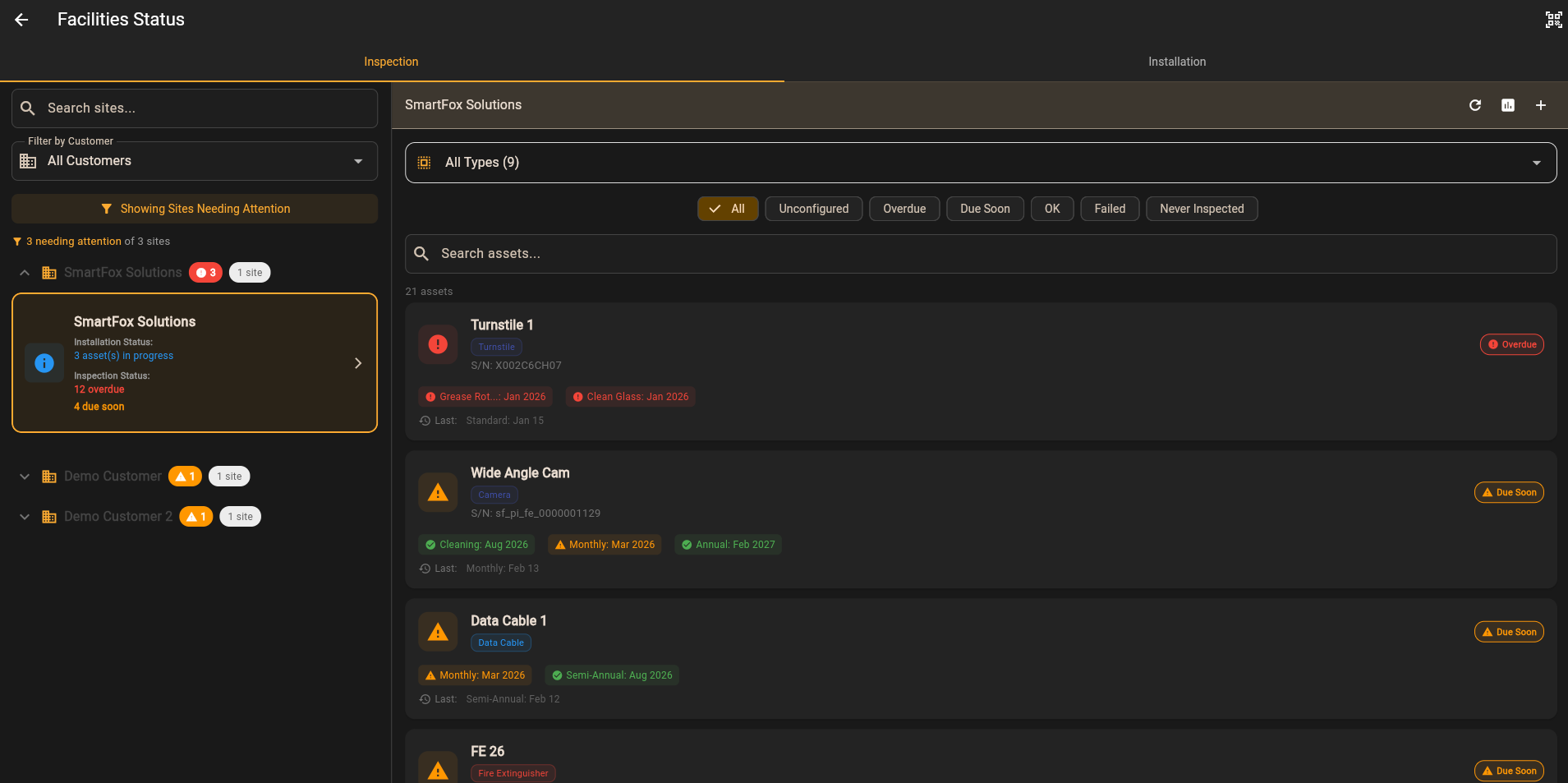Screen dimensions: 1568x783
Task: Toggle the Overdue filter chip
Action: coord(904,209)
